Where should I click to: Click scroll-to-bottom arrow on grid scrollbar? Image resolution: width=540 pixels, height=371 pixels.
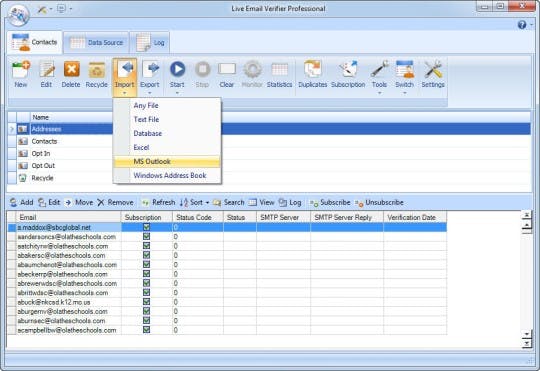[x=527, y=343]
